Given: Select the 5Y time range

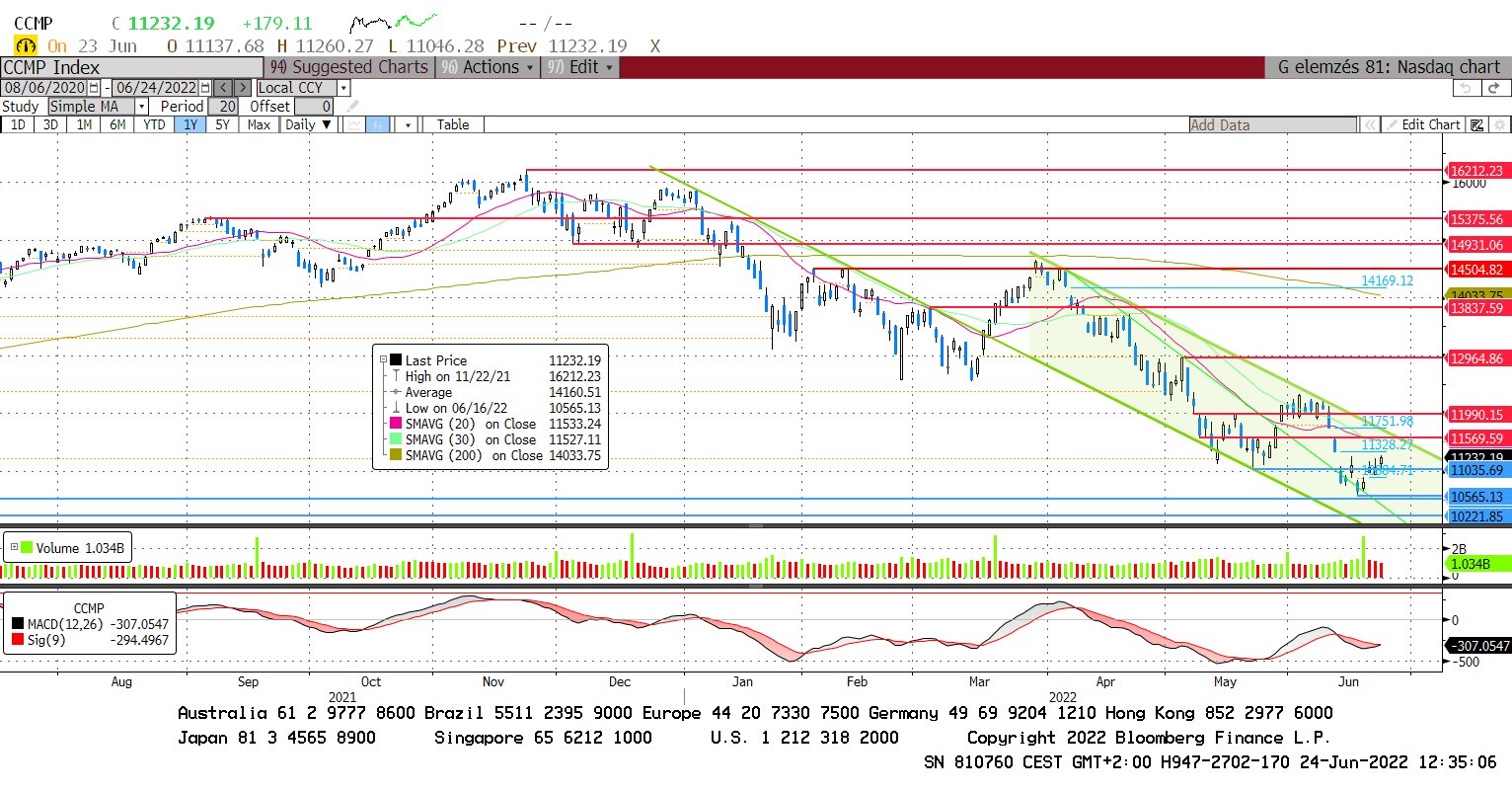Looking at the screenshot, I should 223,124.
